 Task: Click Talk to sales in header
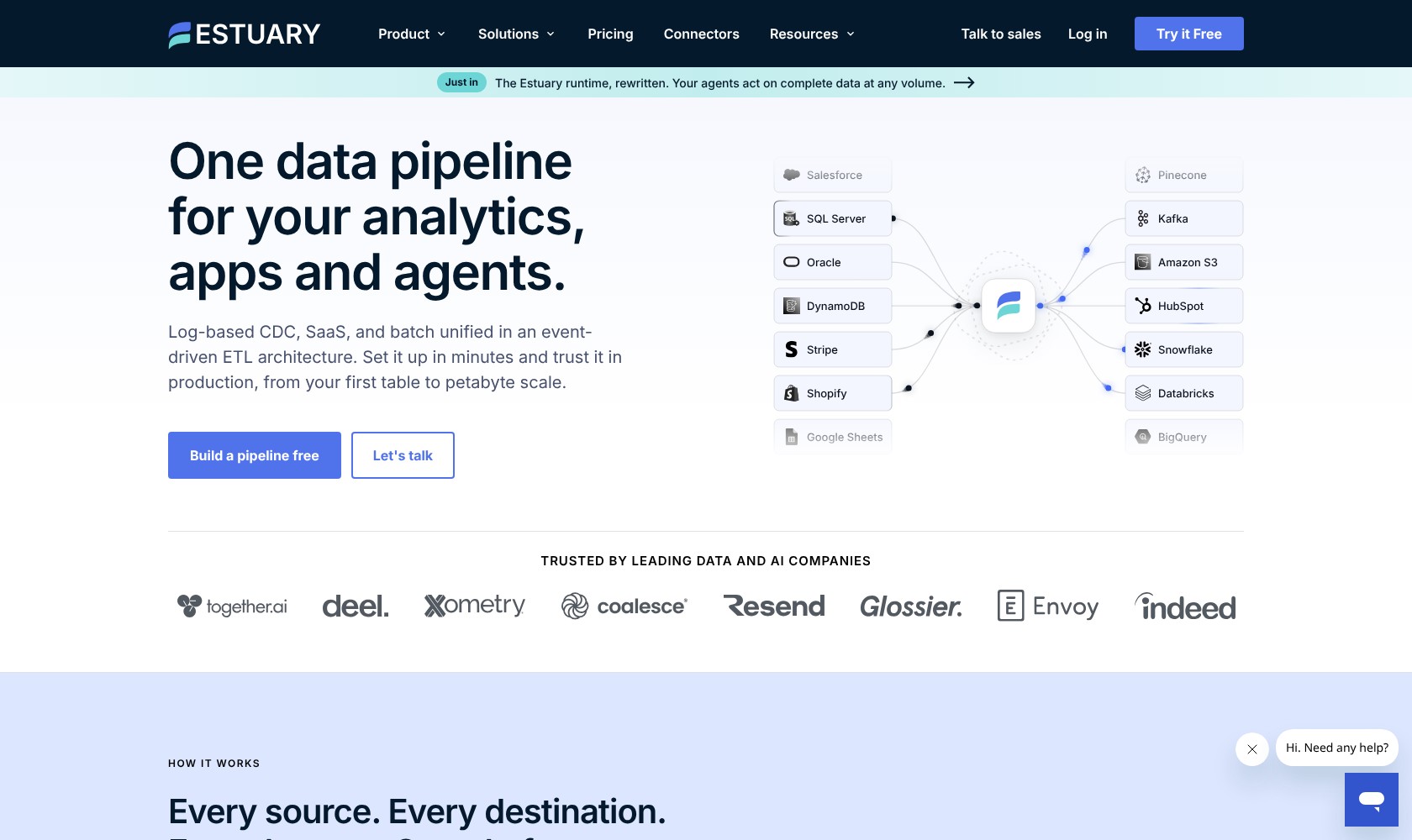1001,34
